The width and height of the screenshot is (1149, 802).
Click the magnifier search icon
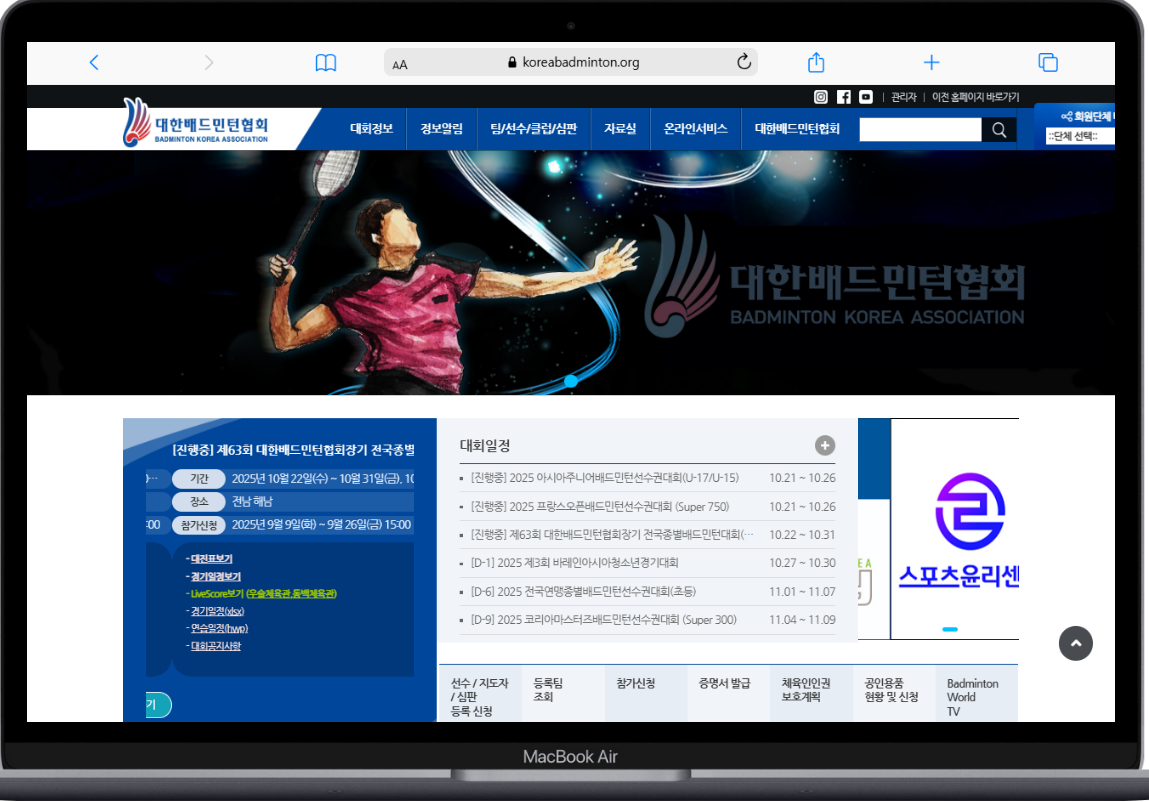tap(999, 130)
